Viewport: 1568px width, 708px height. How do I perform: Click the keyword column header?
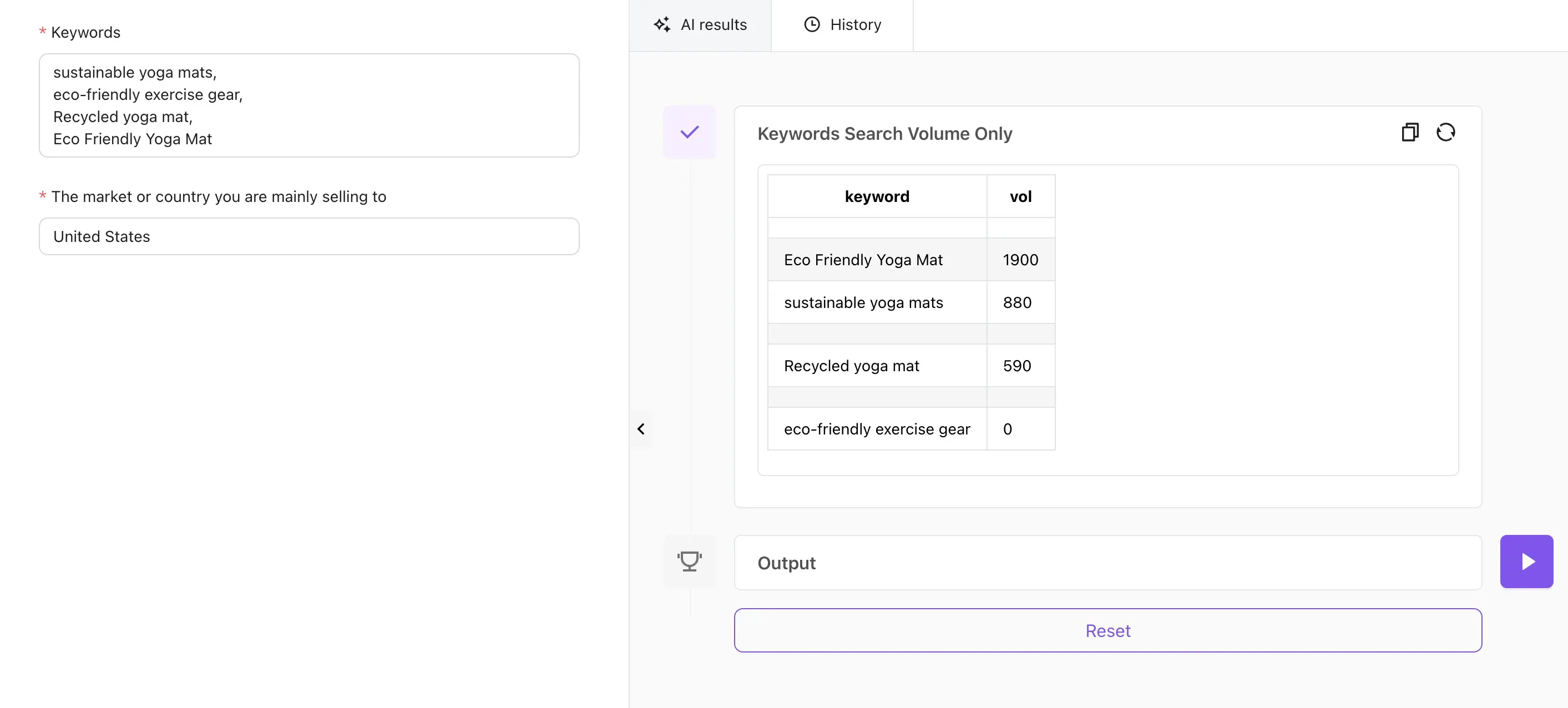pos(877,196)
